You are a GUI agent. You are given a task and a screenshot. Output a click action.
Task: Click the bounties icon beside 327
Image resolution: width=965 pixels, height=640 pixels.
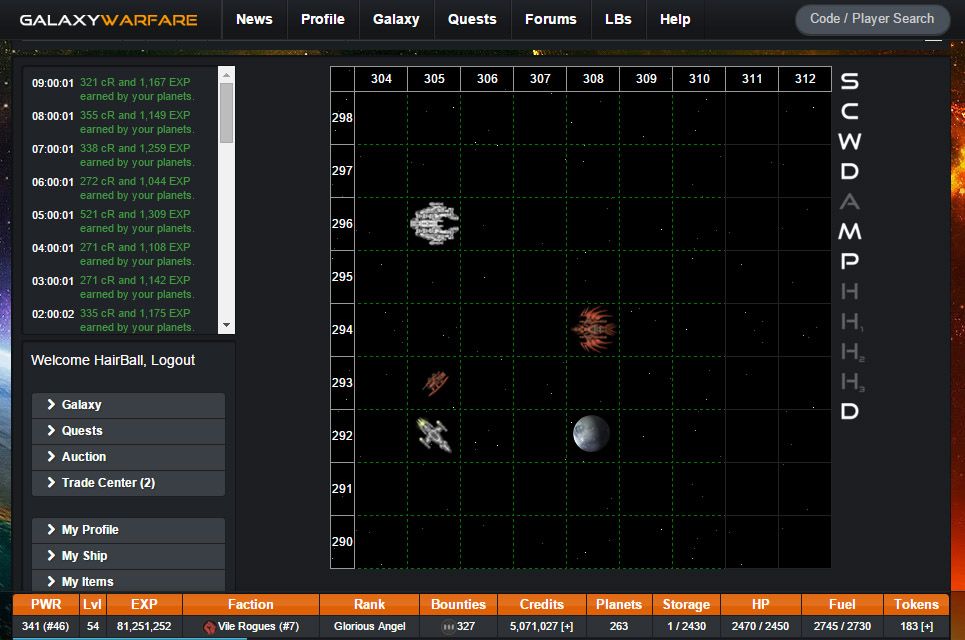(x=448, y=627)
